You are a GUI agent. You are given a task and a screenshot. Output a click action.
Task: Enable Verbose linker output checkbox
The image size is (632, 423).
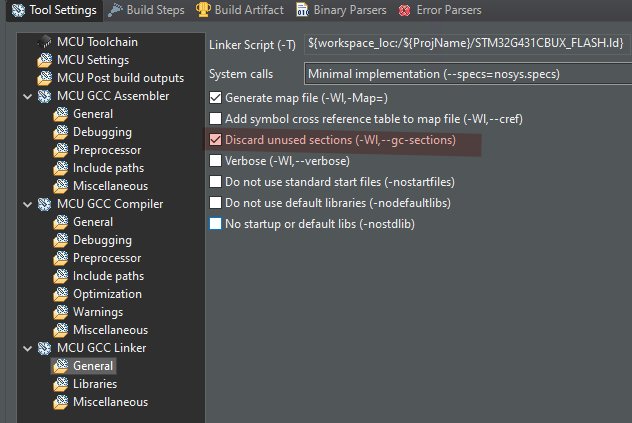(216, 160)
